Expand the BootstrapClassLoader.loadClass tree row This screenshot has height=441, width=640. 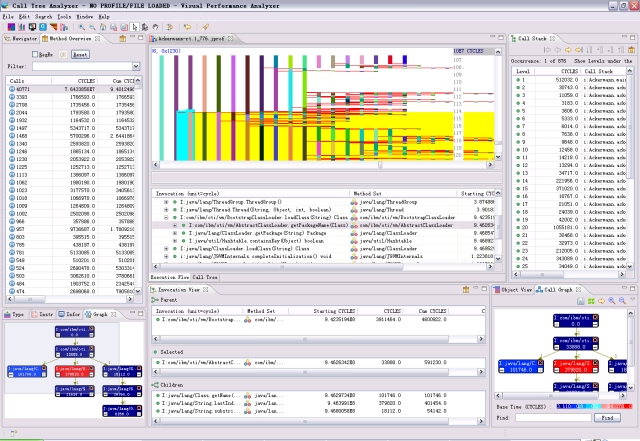[x=165, y=216]
